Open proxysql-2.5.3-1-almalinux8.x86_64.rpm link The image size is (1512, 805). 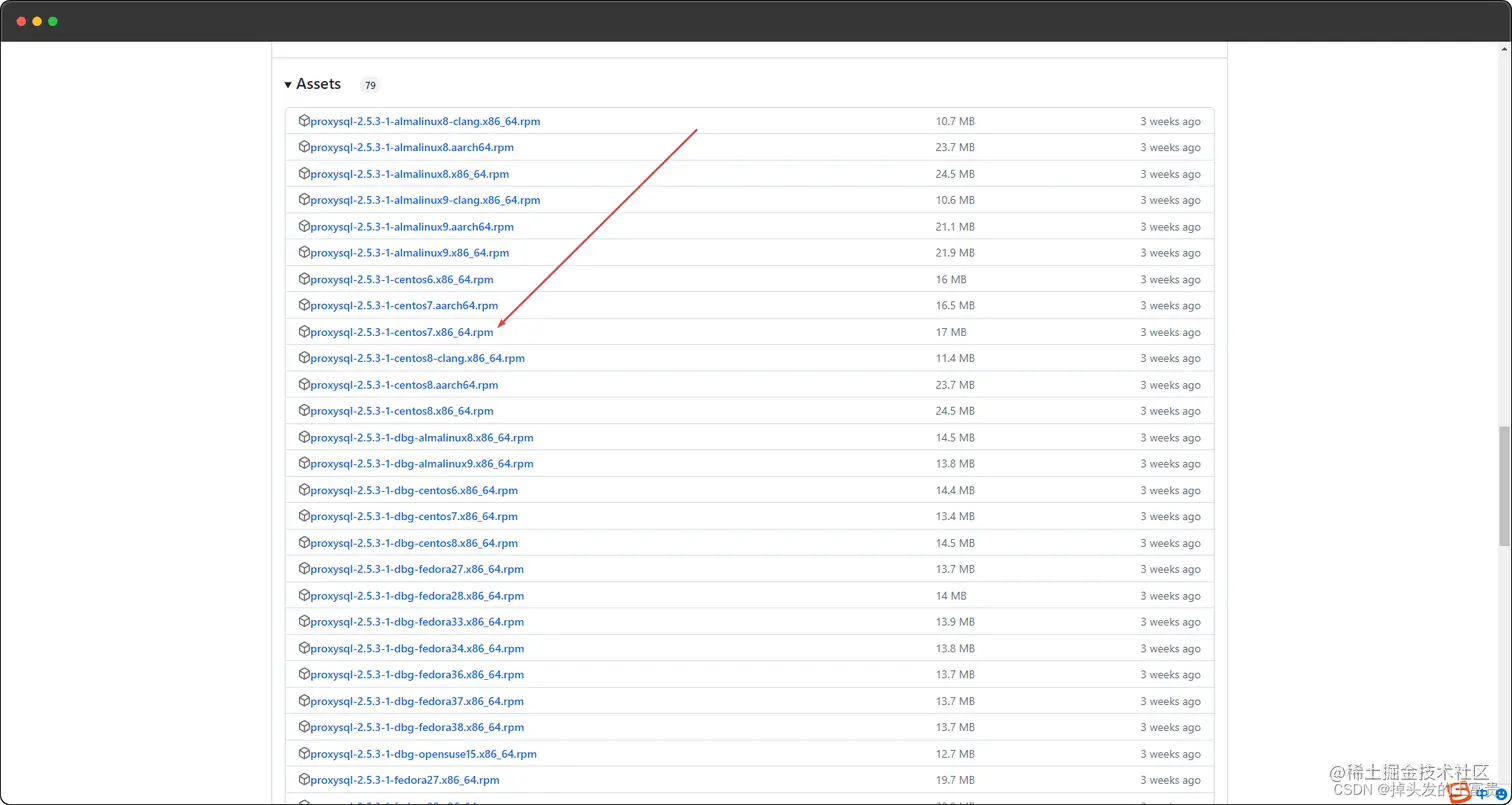[409, 174]
